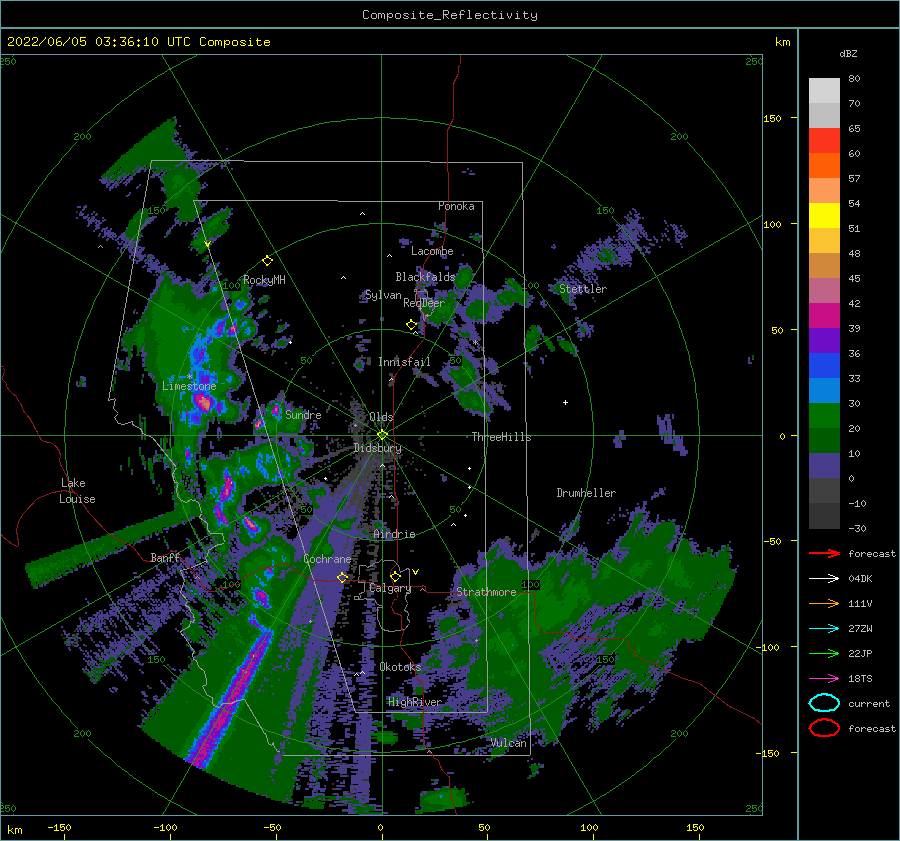The width and height of the screenshot is (900, 841).
Task: Click the Lake Louise label
Action: [x=77, y=491]
